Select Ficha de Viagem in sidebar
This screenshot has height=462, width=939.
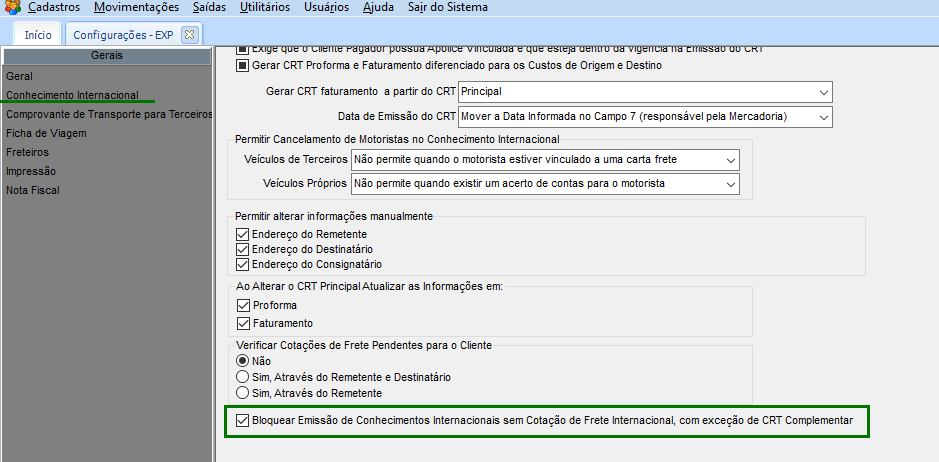(x=39, y=133)
